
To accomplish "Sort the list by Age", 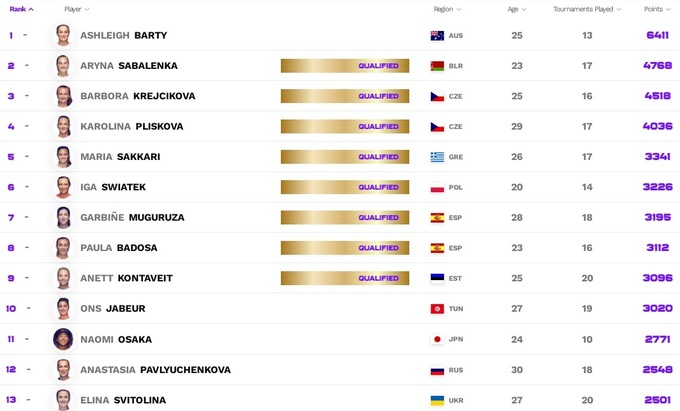I will tap(516, 9).
